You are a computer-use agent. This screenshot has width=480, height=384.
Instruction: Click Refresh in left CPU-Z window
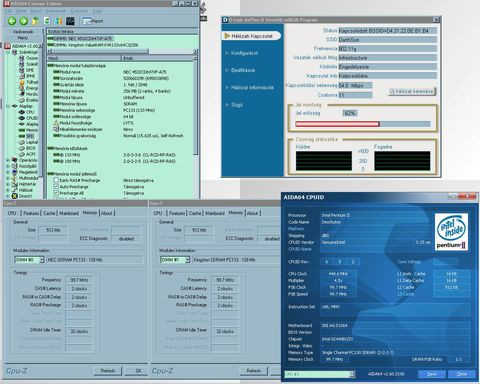coord(108,371)
